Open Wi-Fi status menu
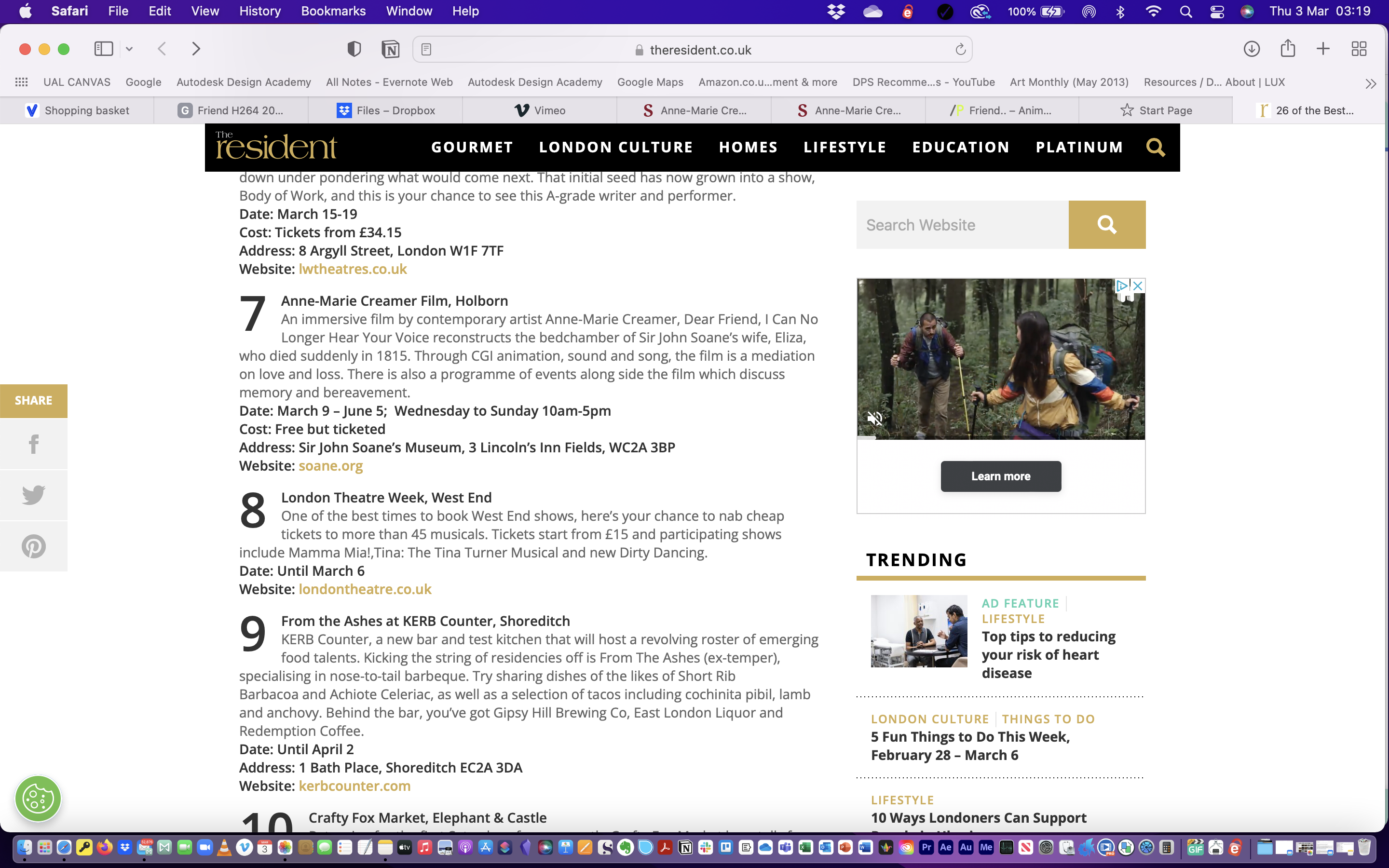 coord(1153,11)
